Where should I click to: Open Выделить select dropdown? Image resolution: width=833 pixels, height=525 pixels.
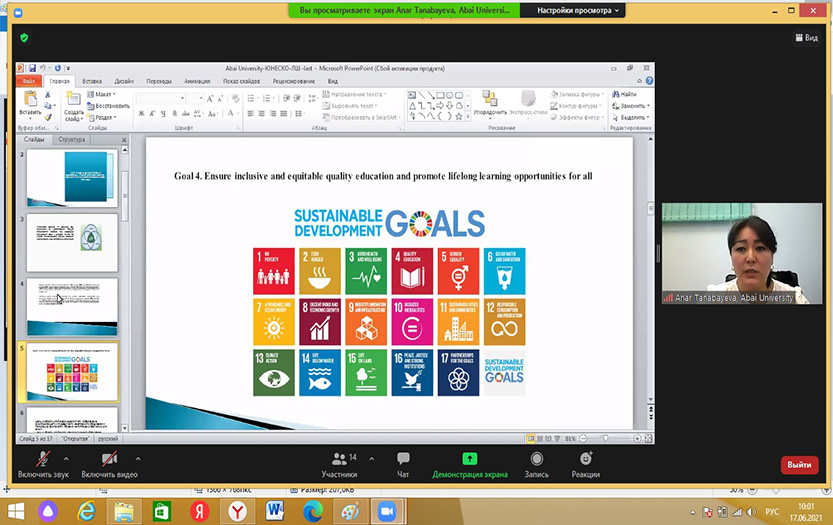click(631, 117)
